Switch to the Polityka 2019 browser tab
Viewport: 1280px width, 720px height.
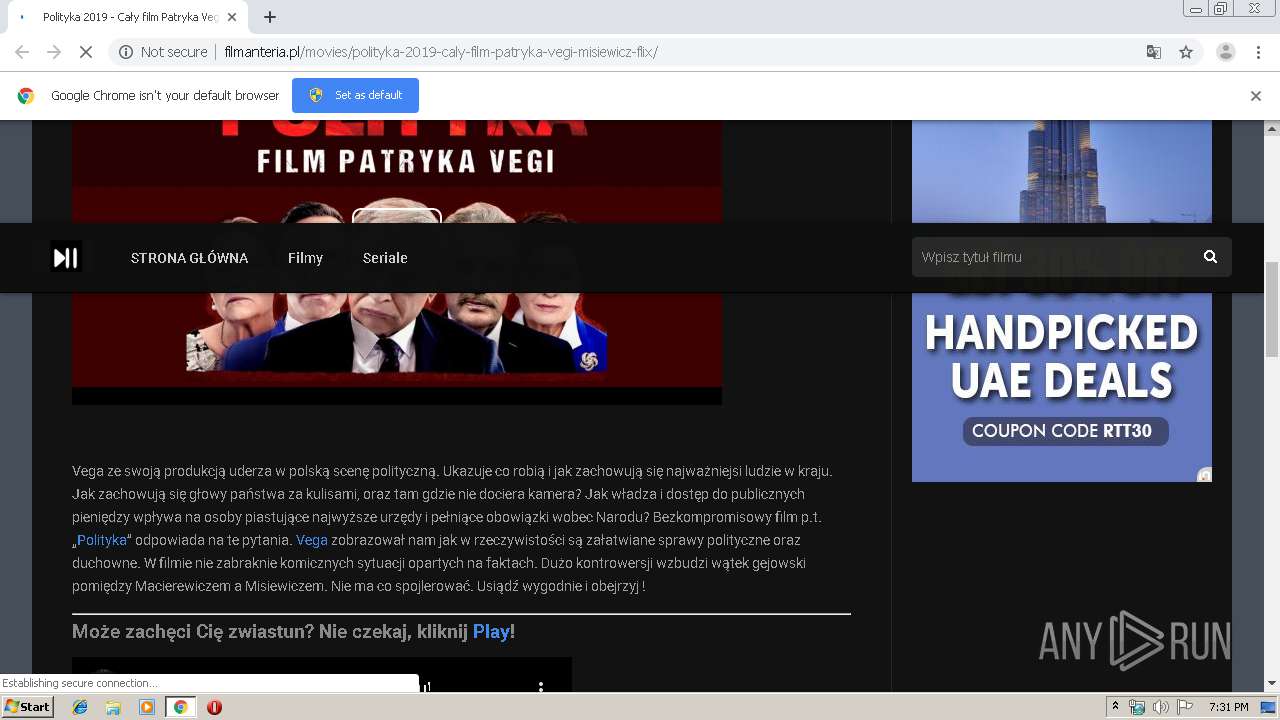click(128, 17)
